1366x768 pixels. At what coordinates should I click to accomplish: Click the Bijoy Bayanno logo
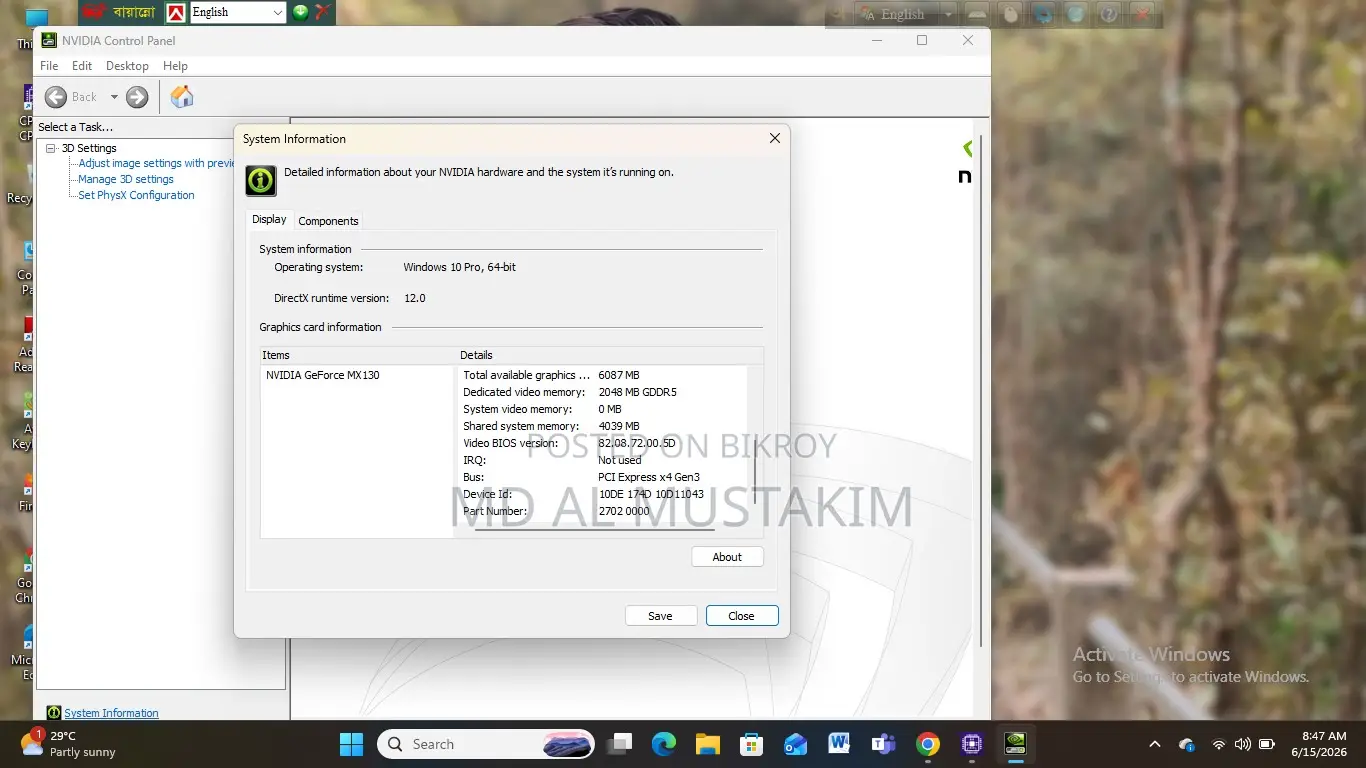tap(119, 12)
